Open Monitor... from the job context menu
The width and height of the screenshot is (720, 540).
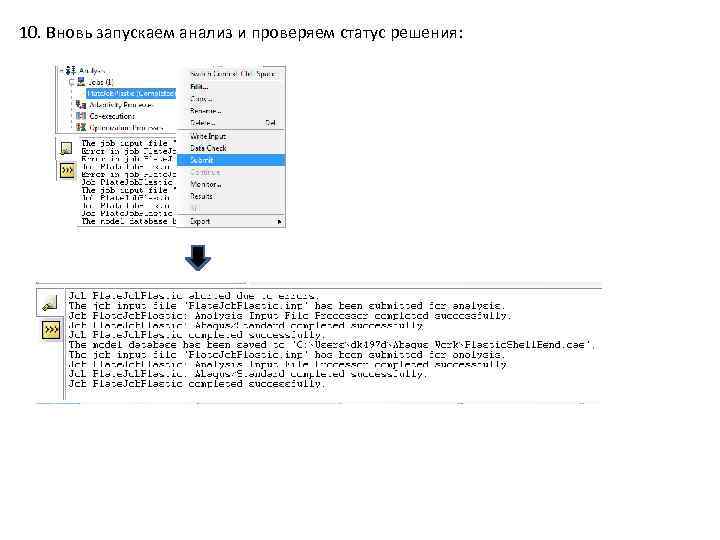click(231, 184)
